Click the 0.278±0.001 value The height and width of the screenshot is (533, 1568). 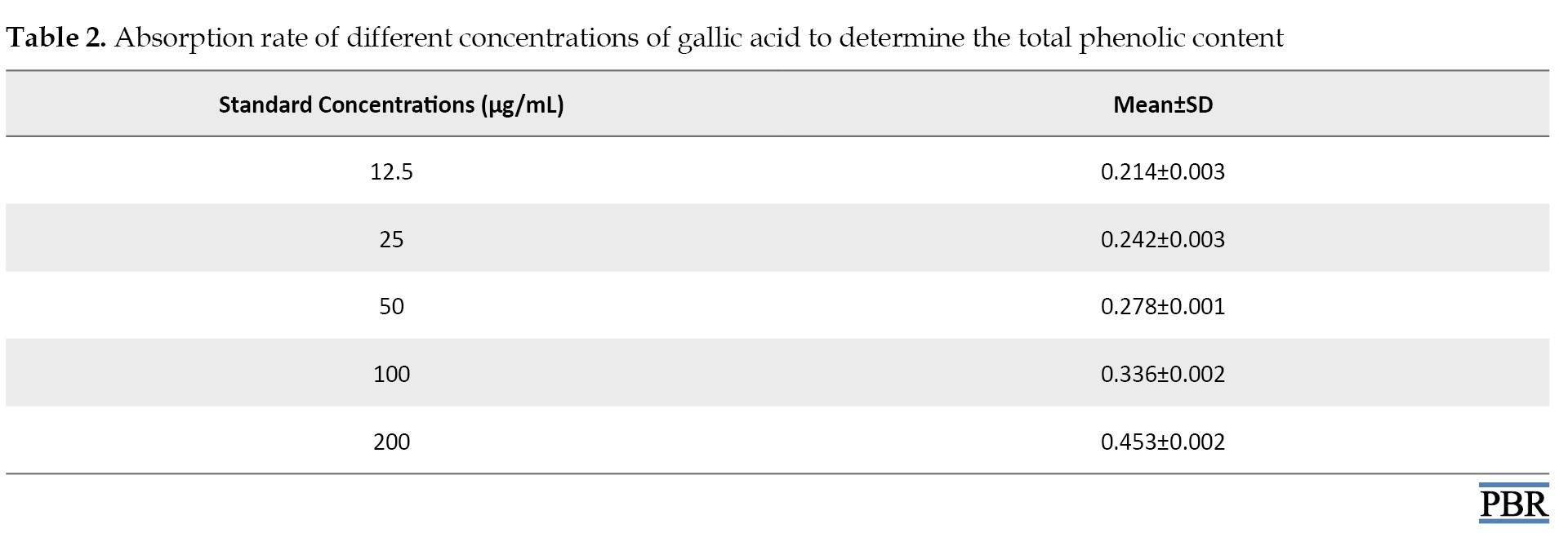click(x=1163, y=306)
